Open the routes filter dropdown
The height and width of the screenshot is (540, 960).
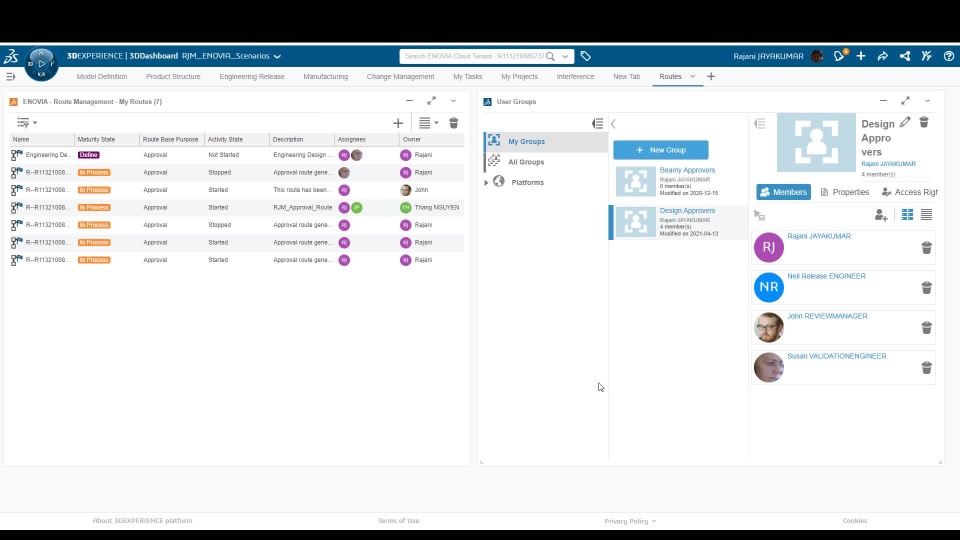click(x=26, y=123)
